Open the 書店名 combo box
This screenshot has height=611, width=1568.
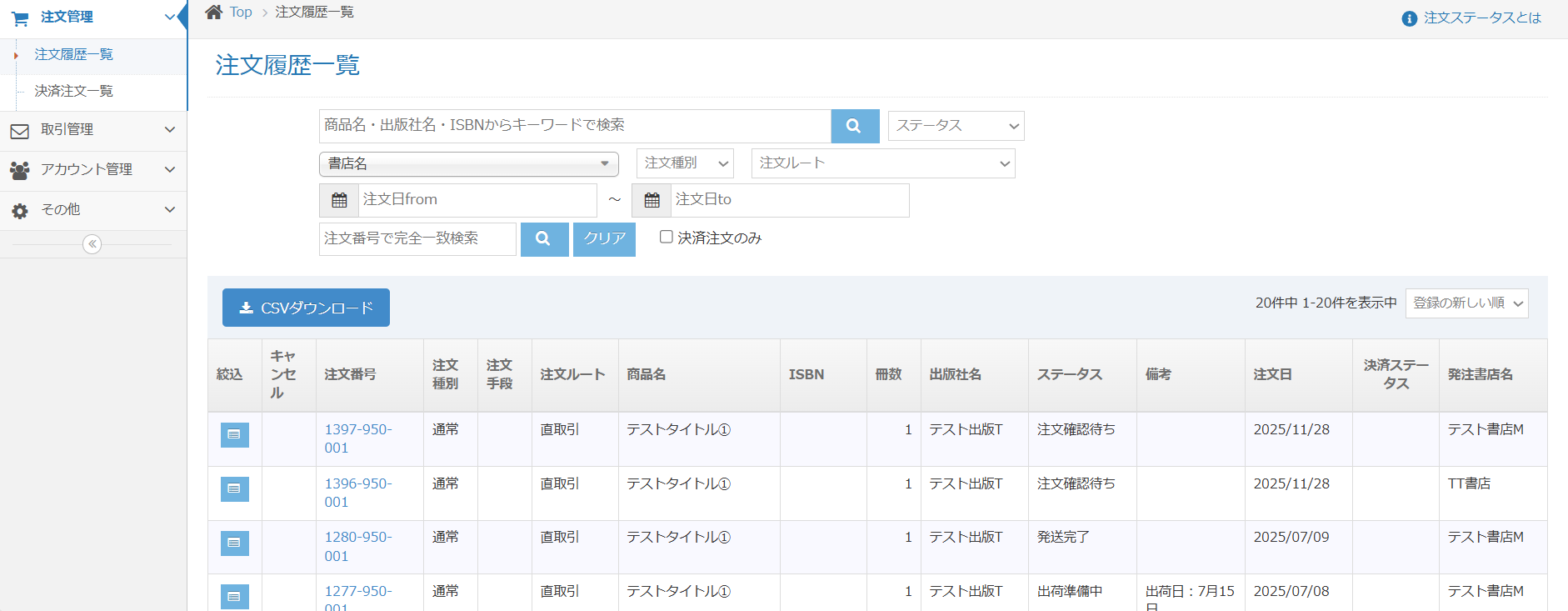(468, 164)
